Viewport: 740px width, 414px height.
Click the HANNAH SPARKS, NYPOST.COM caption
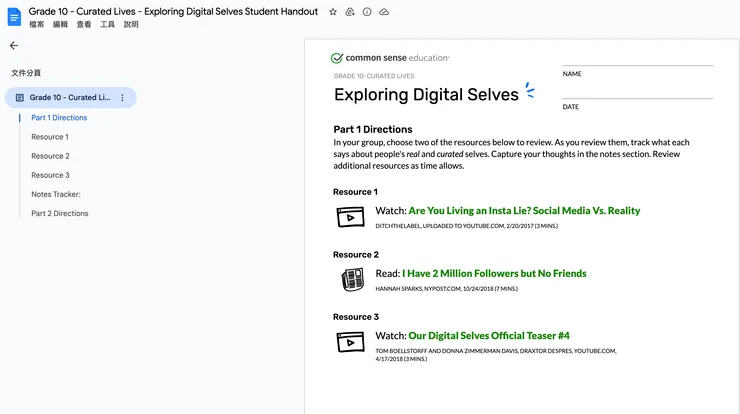[x=446, y=289]
